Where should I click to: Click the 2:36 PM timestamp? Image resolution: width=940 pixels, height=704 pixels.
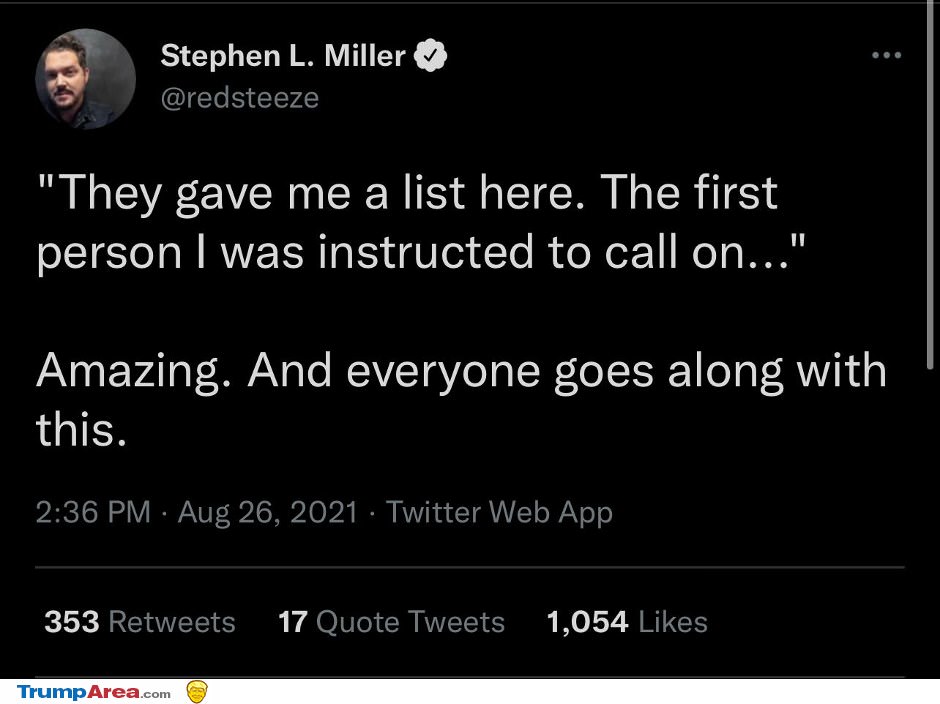(93, 512)
